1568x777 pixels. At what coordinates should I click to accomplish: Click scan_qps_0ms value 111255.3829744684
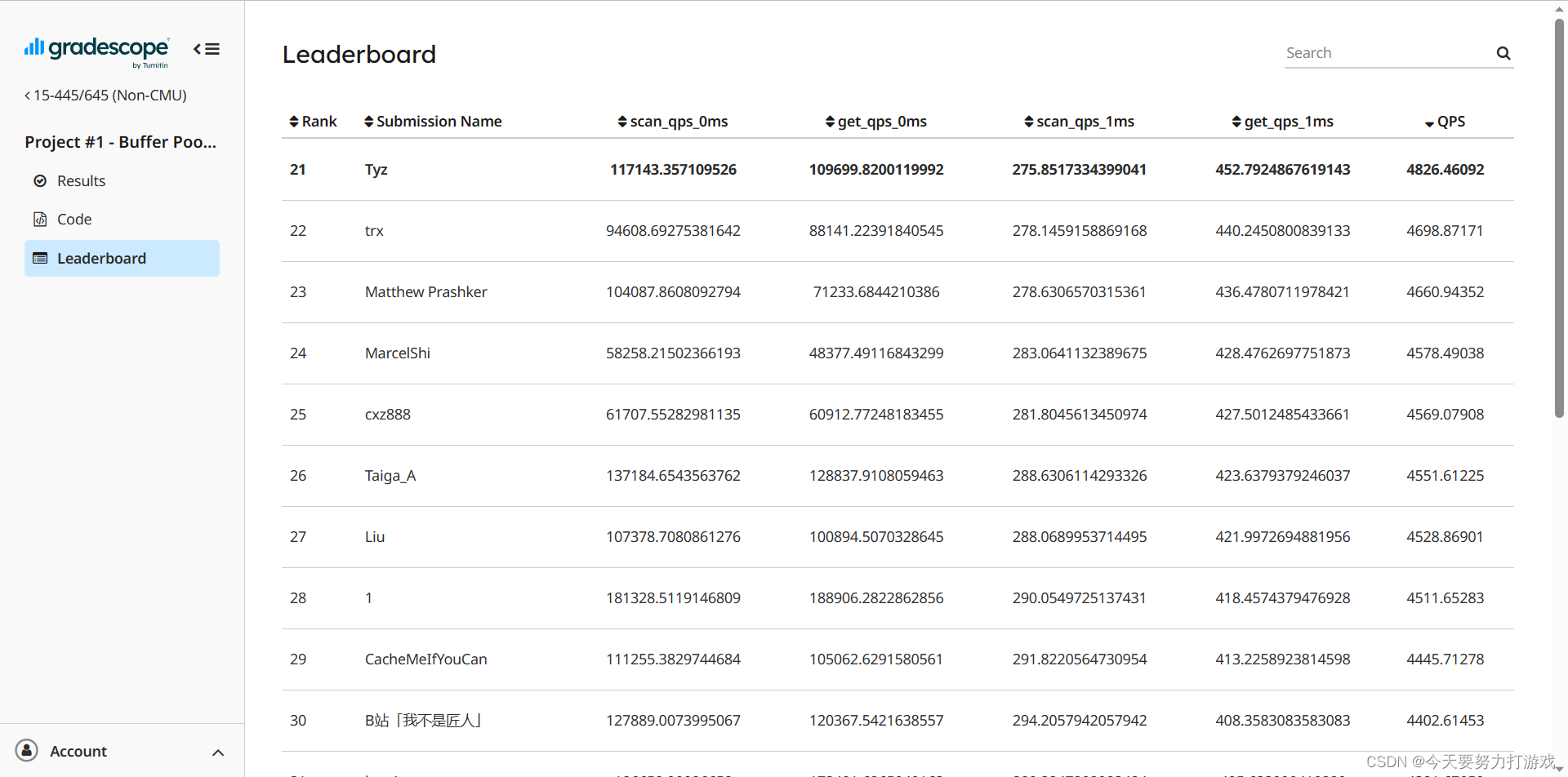coord(673,659)
